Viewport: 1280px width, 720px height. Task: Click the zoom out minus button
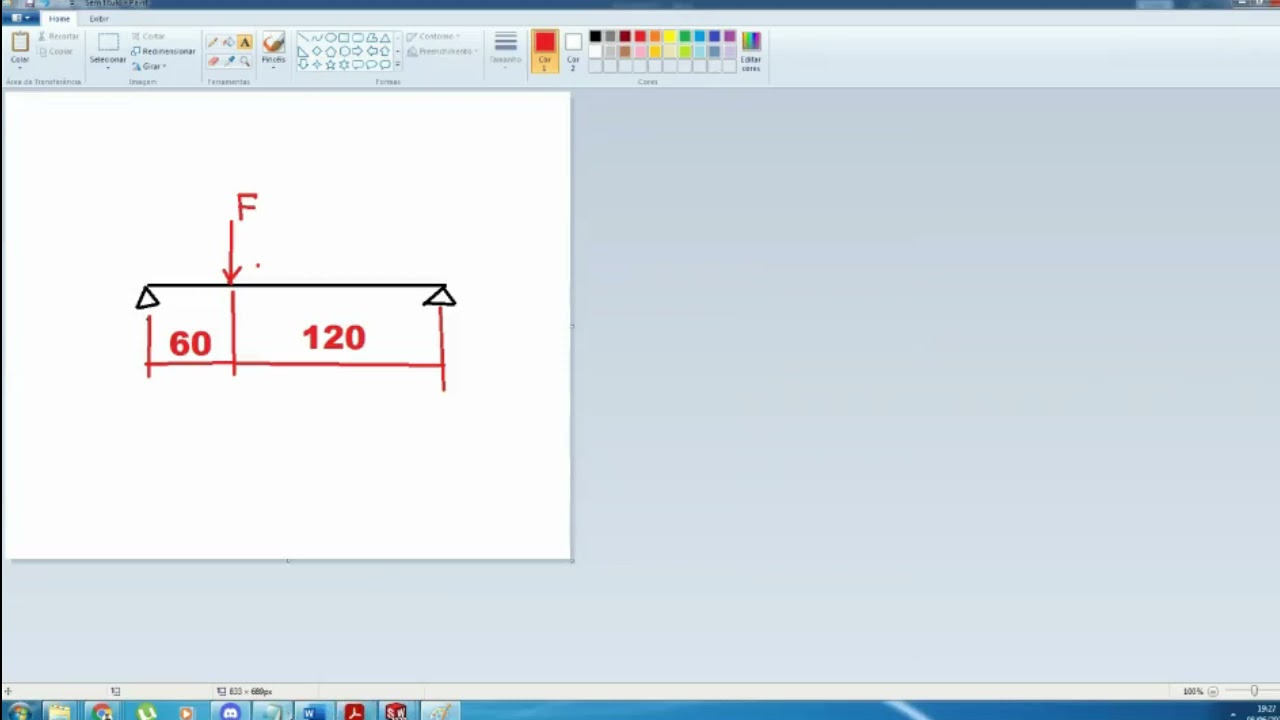(1212, 691)
